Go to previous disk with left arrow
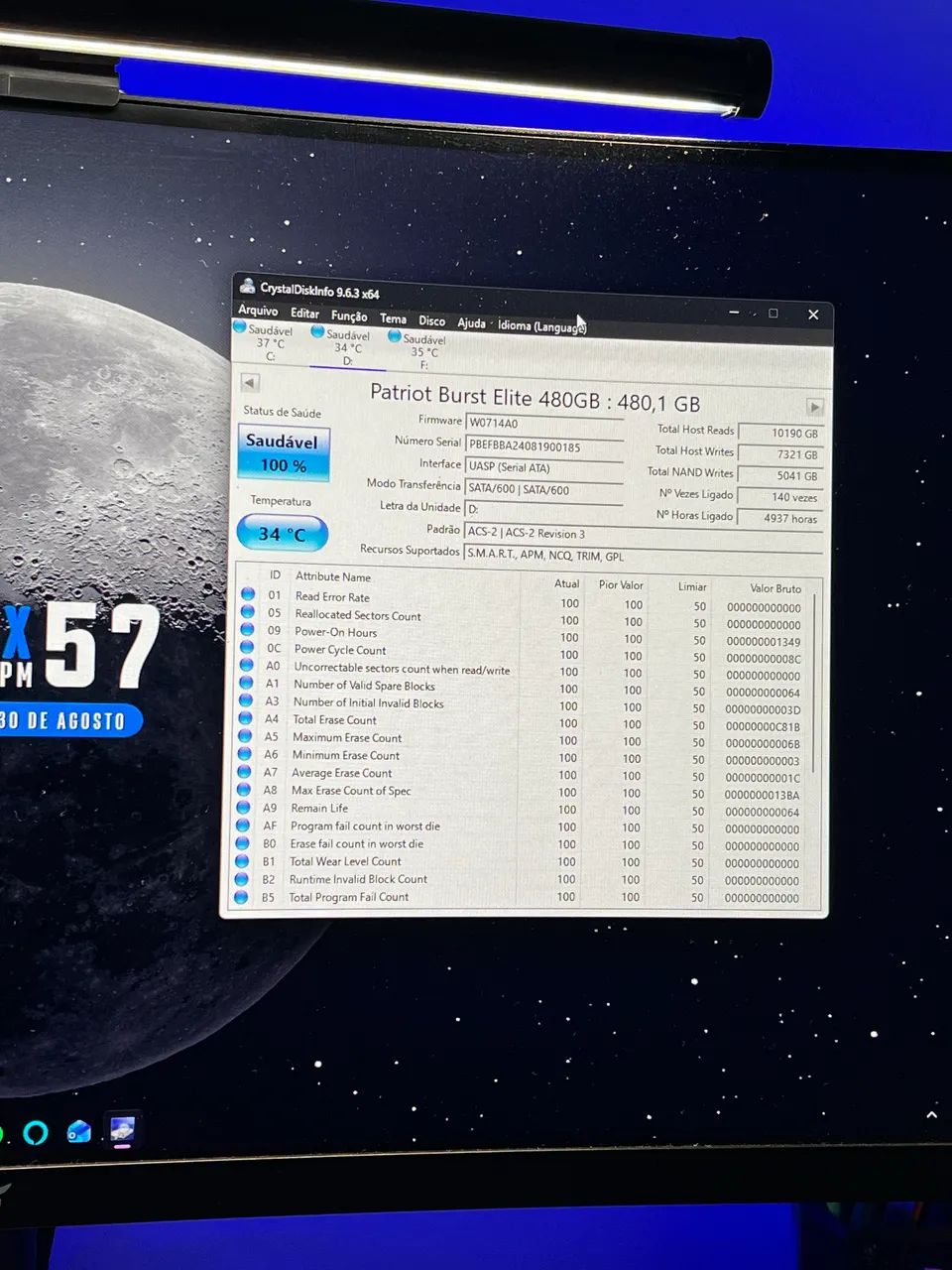952x1270 pixels. [x=250, y=382]
